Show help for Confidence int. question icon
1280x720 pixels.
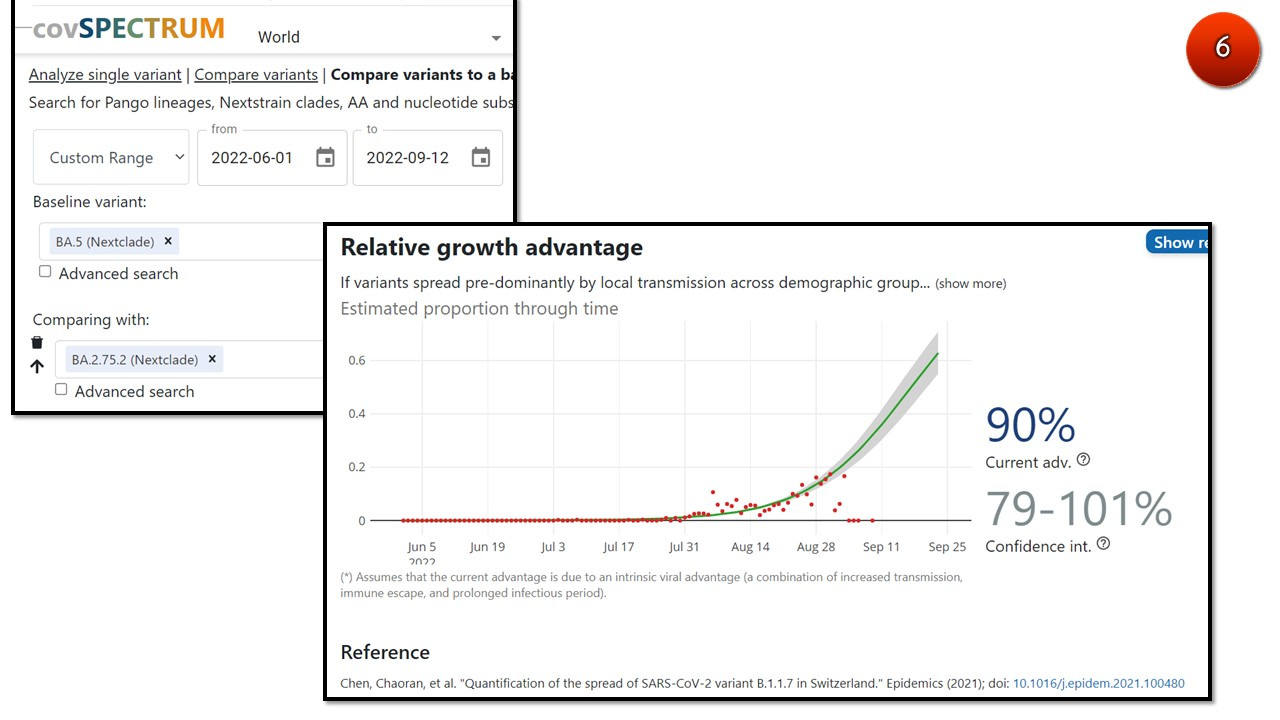tap(1103, 544)
